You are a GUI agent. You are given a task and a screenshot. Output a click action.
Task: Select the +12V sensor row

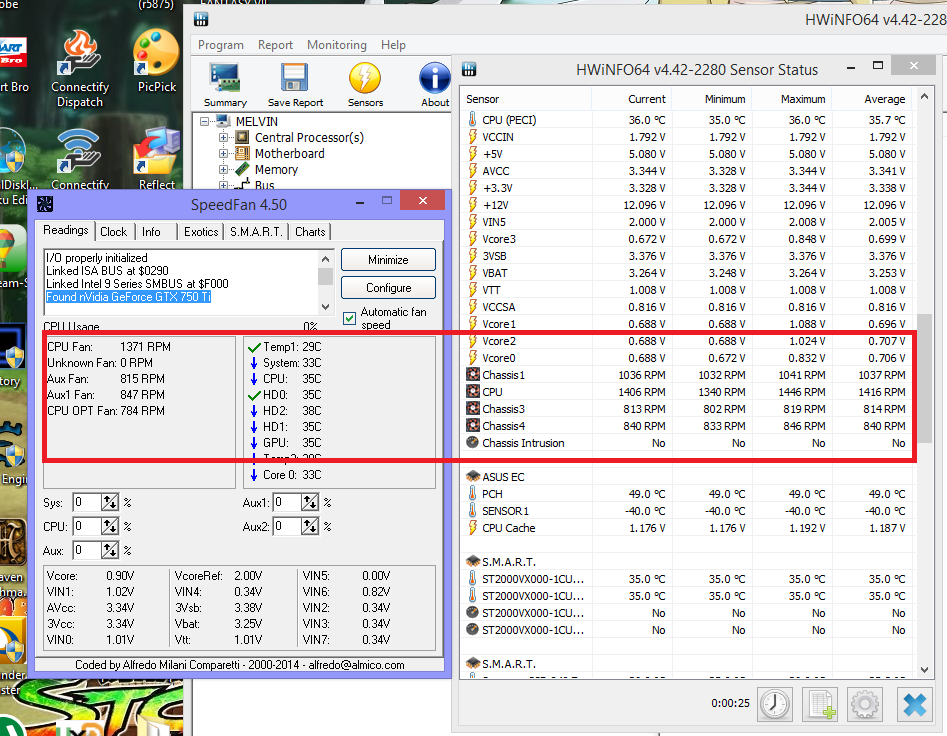689,205
